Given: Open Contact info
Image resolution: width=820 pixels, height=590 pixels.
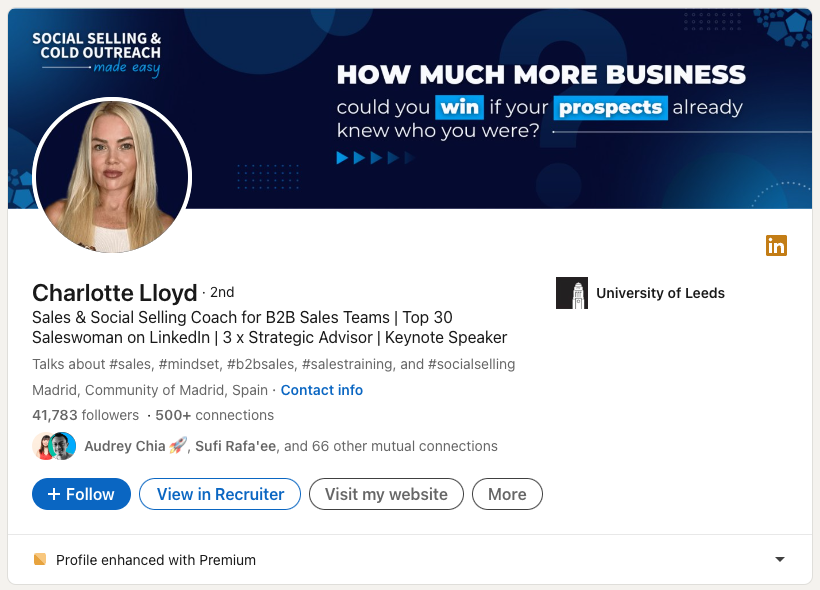Looking at the screenshot, I should click(321, 390).
